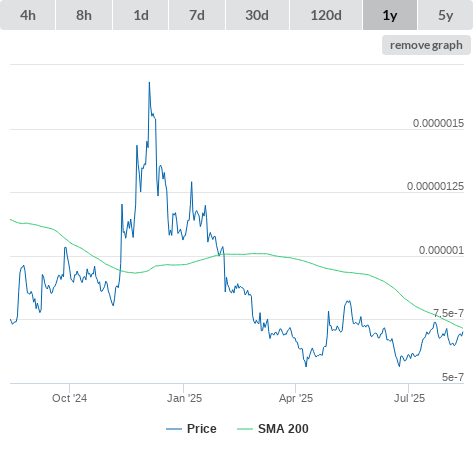Click the 5e-7 axis label

tap(453, 377)
